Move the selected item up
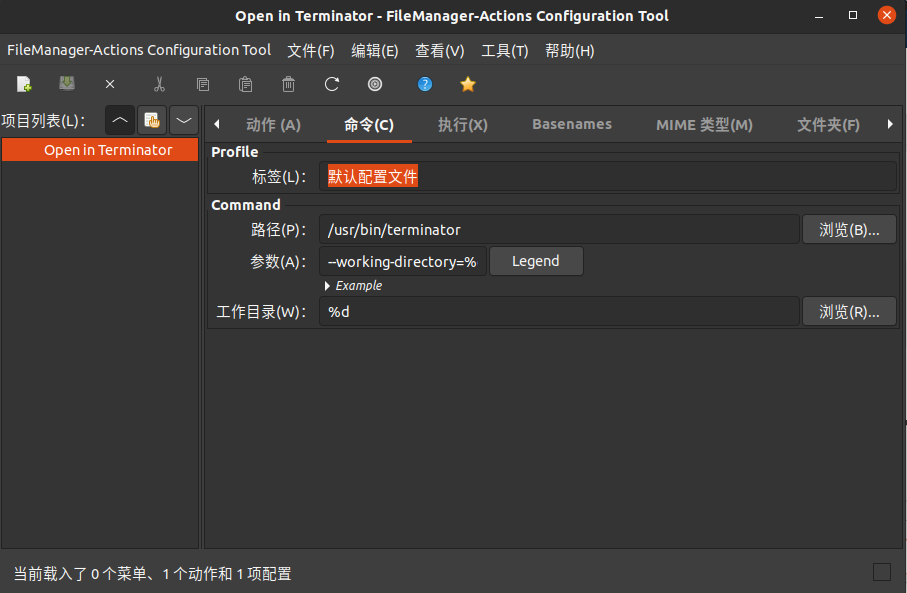Image resolution: width=907 pixels, height=593 pixels. pyautogui.click(x=119, y=120)
